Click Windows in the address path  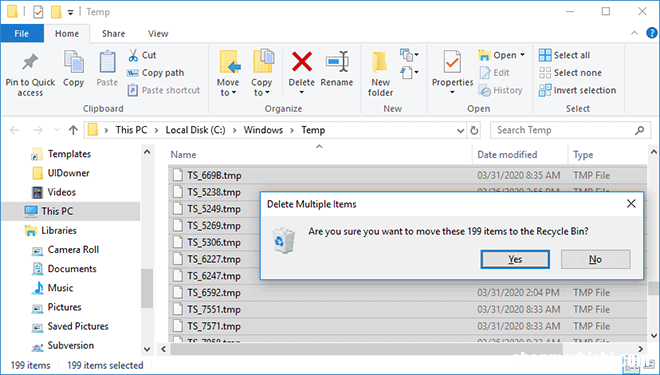tap(263, 130)
